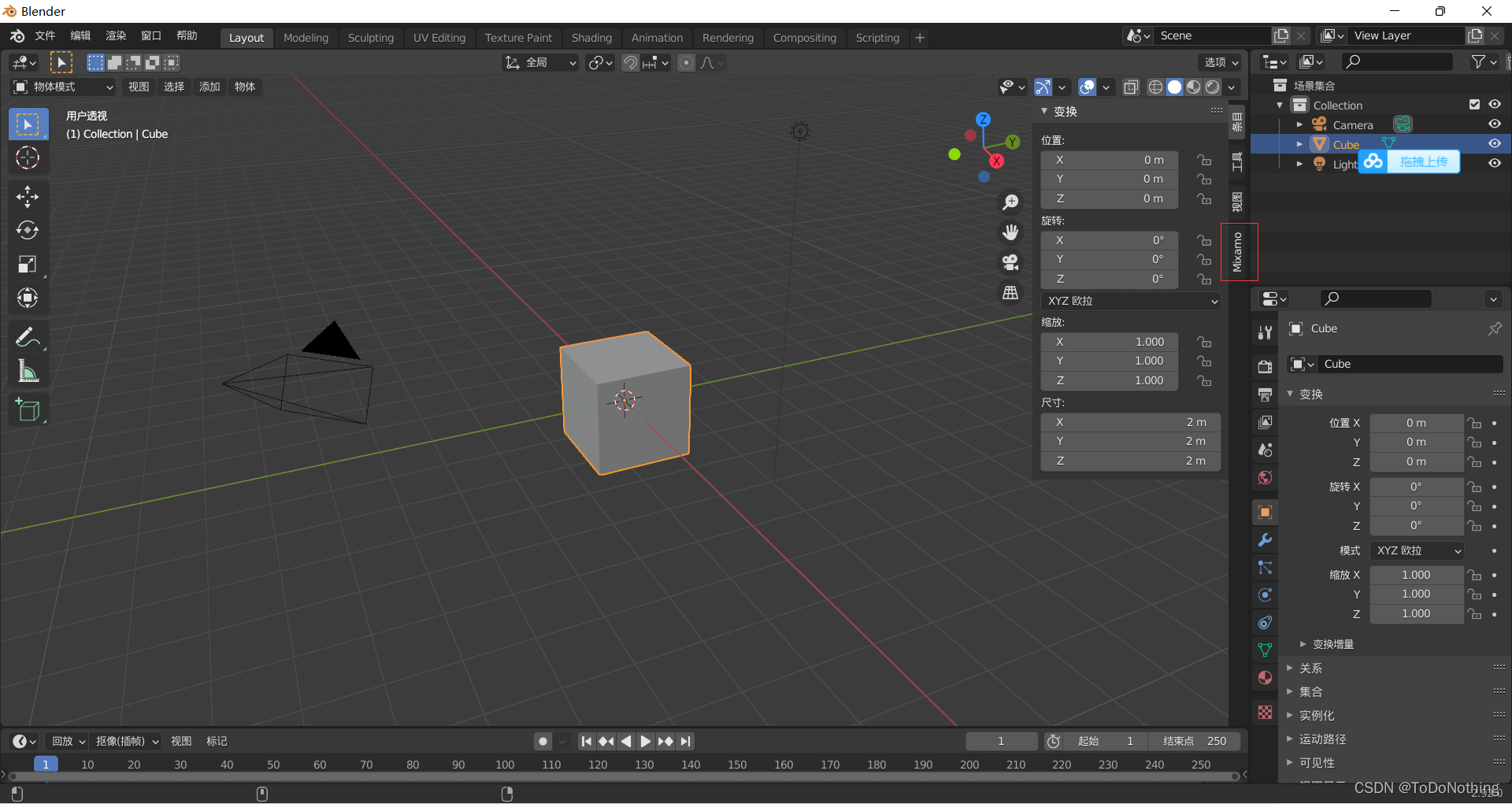Click the auto keying record button
Viewport: 1512px width, 804px height.
click(x=543, y=742)
